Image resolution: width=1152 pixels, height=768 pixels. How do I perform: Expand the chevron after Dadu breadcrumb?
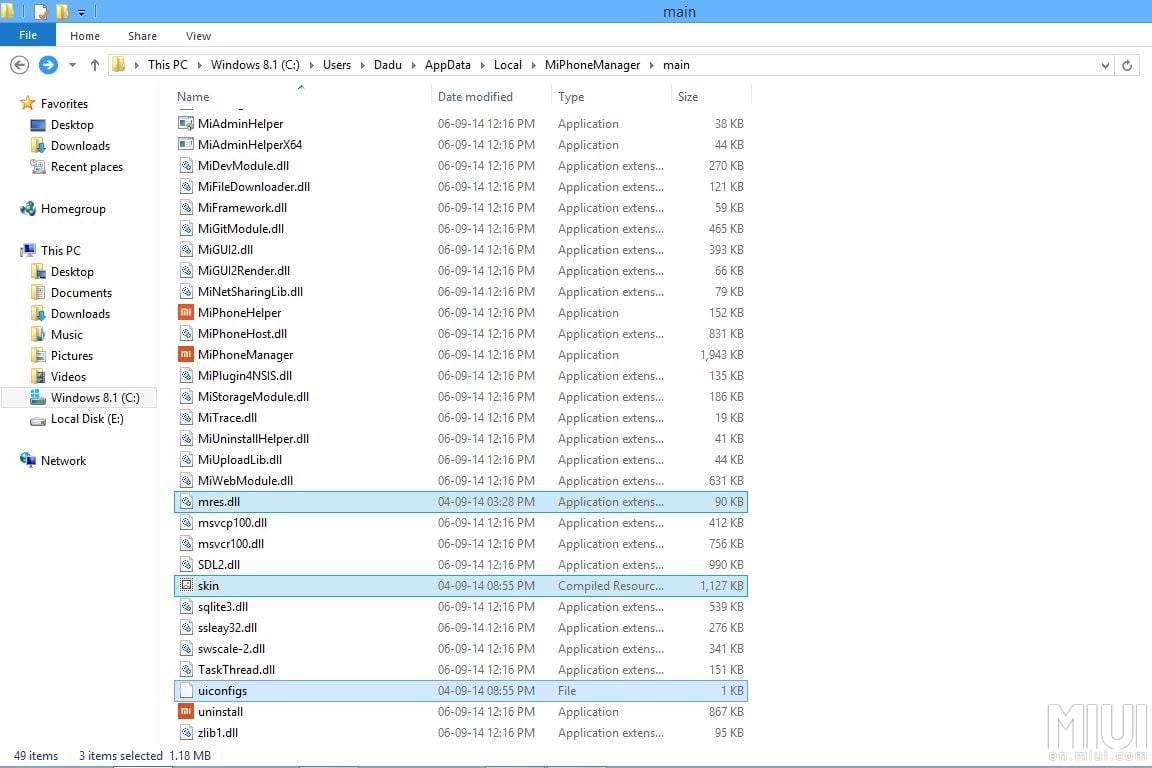414,65
